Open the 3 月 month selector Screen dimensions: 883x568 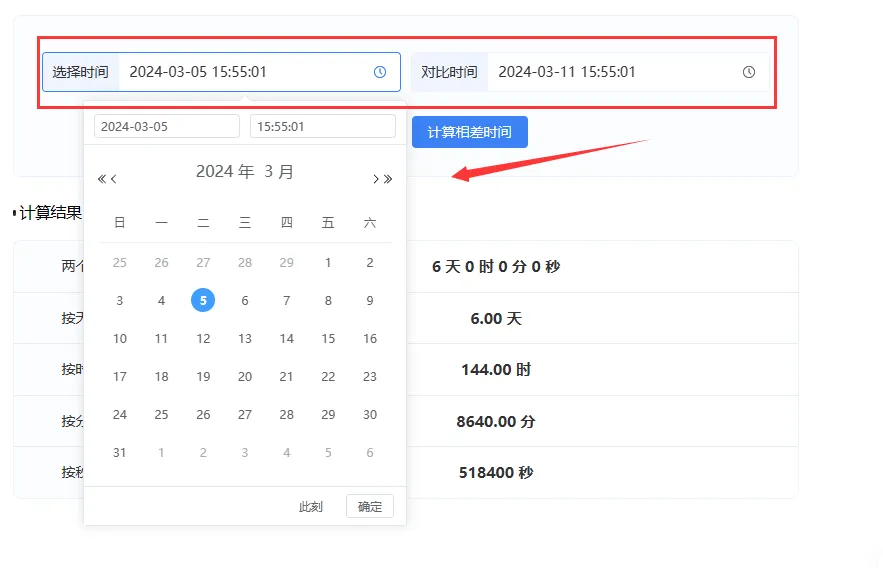[x=279, y=171]
